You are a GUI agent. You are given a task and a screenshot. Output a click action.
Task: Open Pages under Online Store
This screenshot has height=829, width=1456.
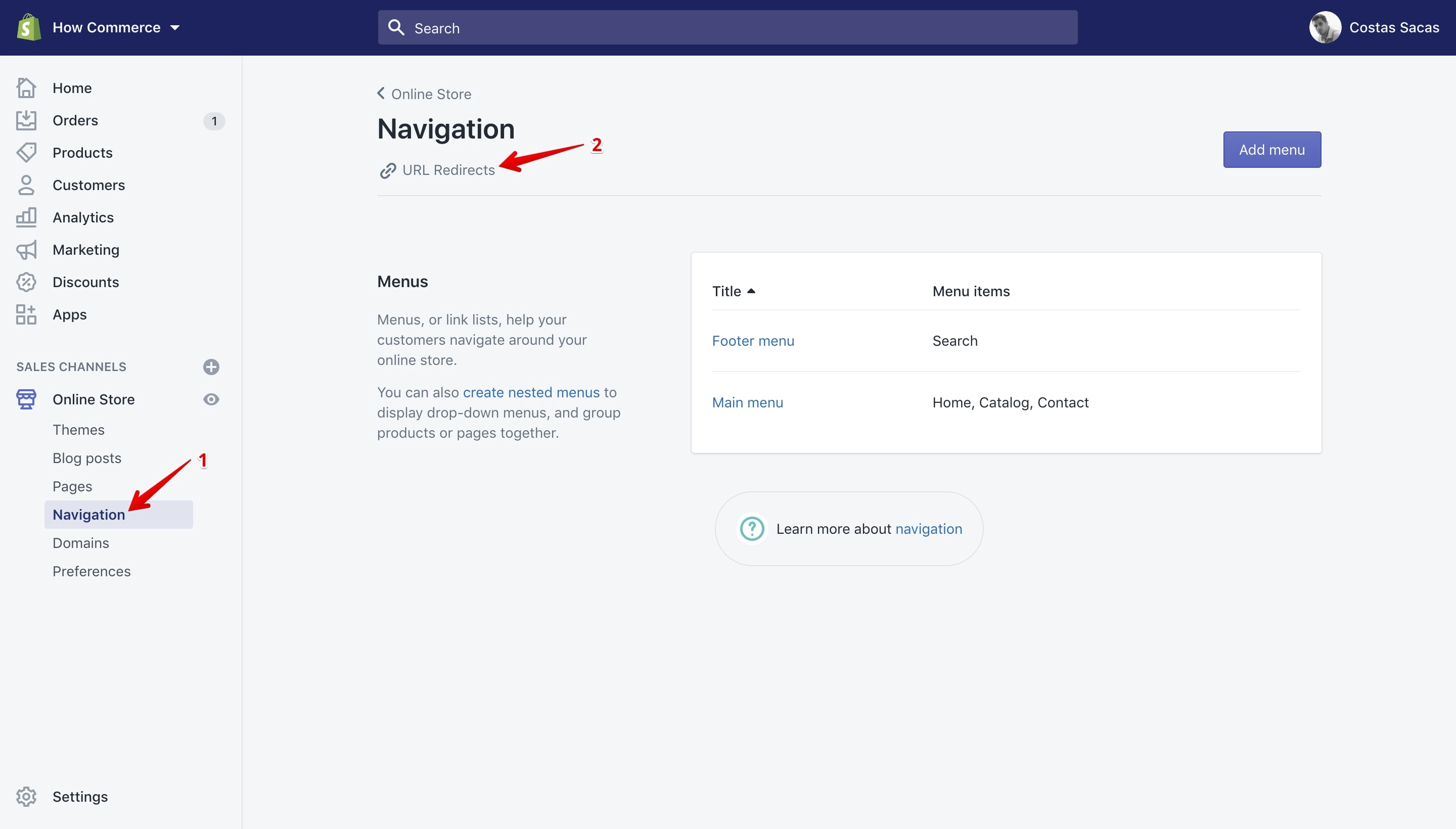coord(72,487)
